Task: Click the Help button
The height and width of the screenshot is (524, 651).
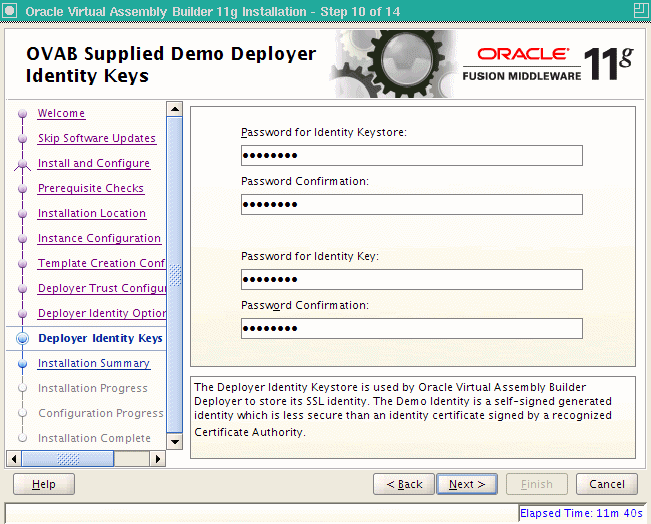Action: pyautogui.click(x=44, y=484)
